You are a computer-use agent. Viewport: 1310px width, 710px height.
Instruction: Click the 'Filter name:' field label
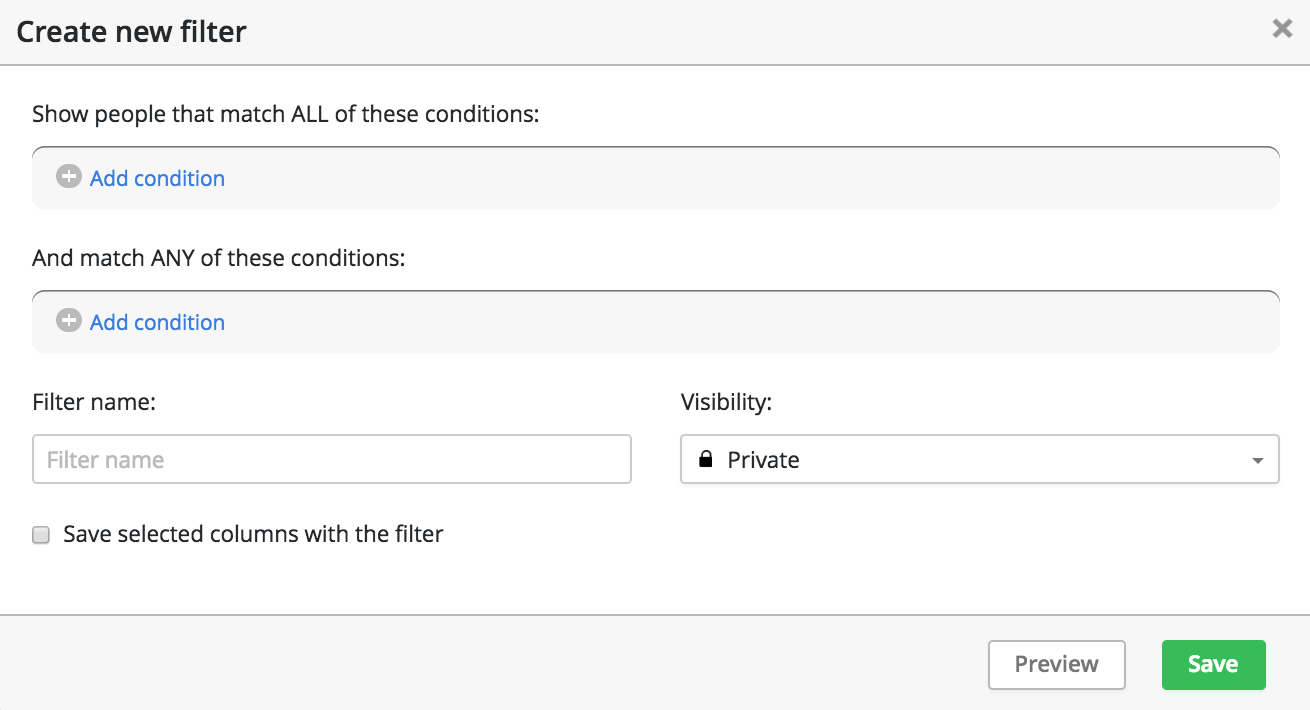coord(94,402)
